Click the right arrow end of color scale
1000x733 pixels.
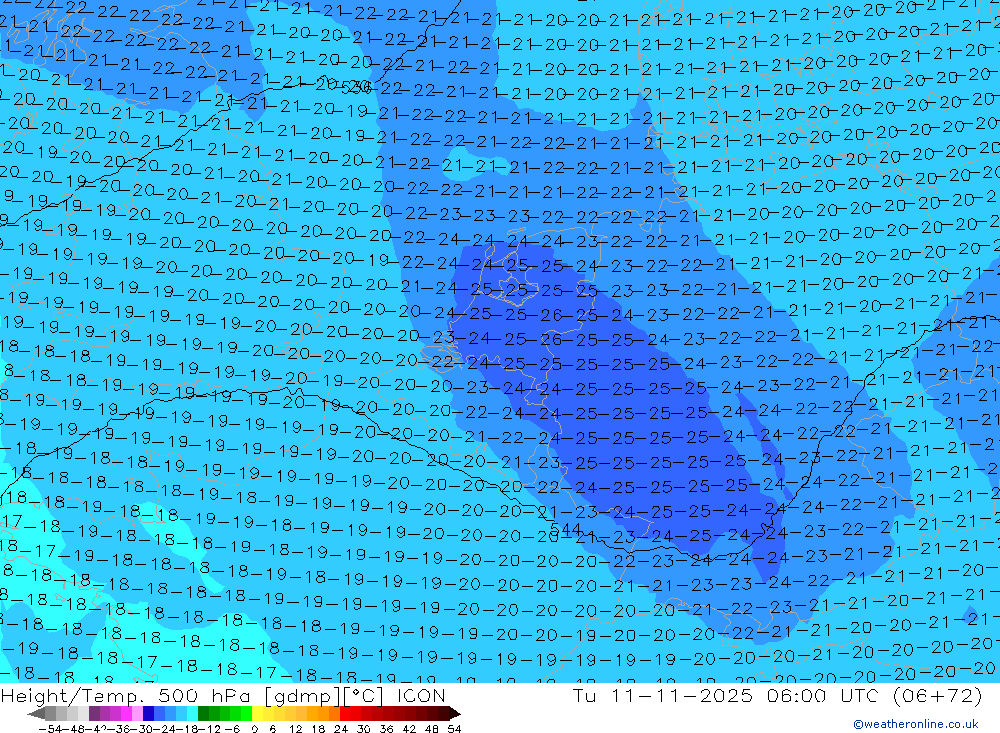[x=455, y=714]
